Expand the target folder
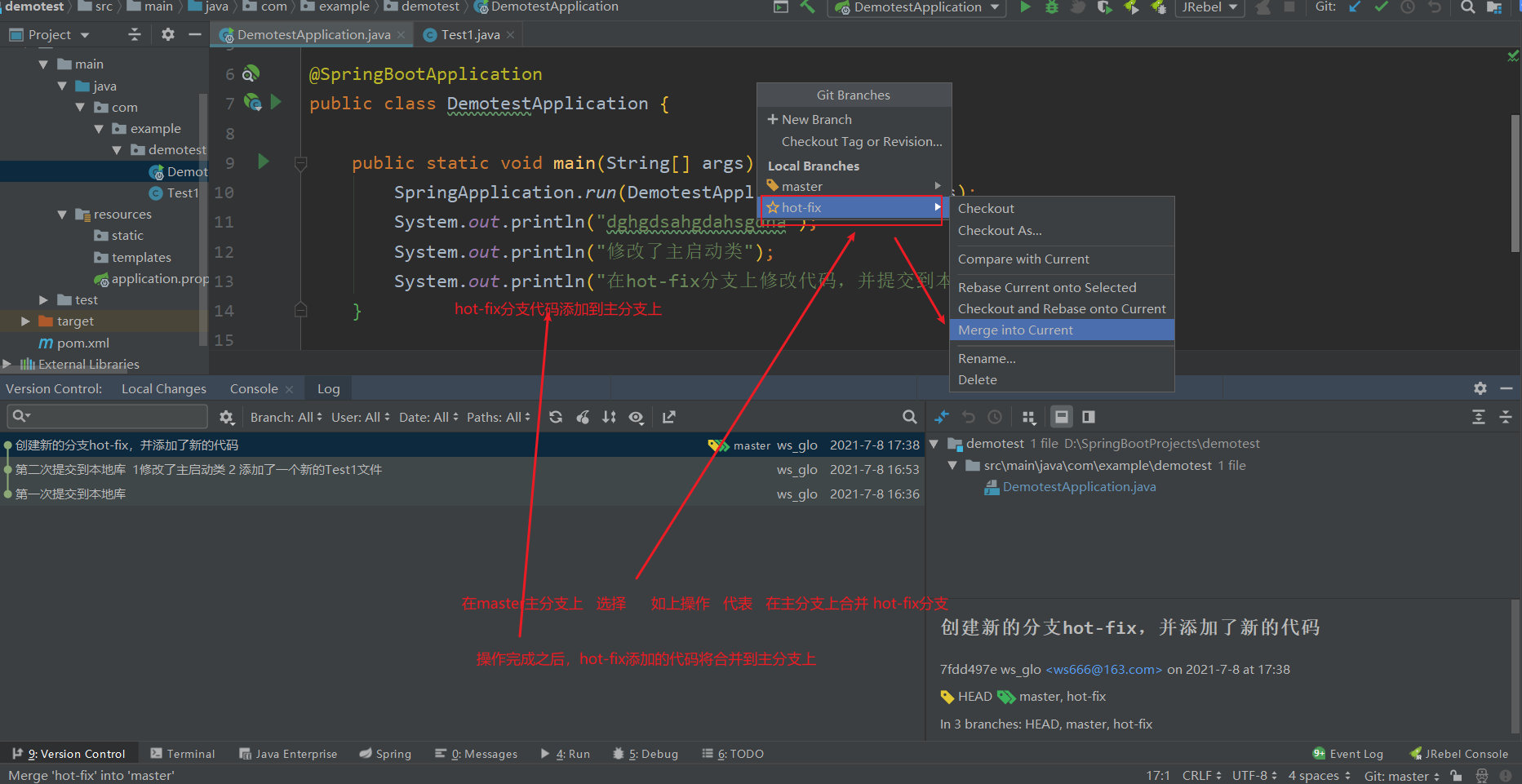Image resolution: width=1522 pixels, height=784 pixels. [25, 321]
